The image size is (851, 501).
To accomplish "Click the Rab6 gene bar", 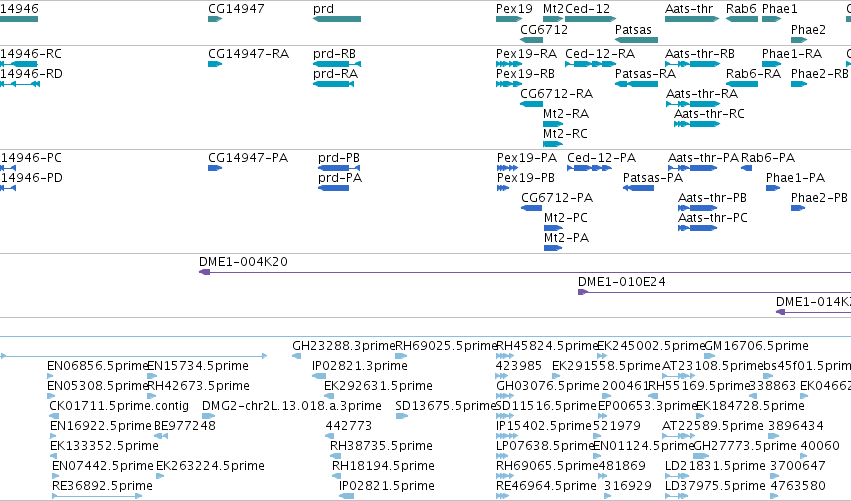I will 742,19.
